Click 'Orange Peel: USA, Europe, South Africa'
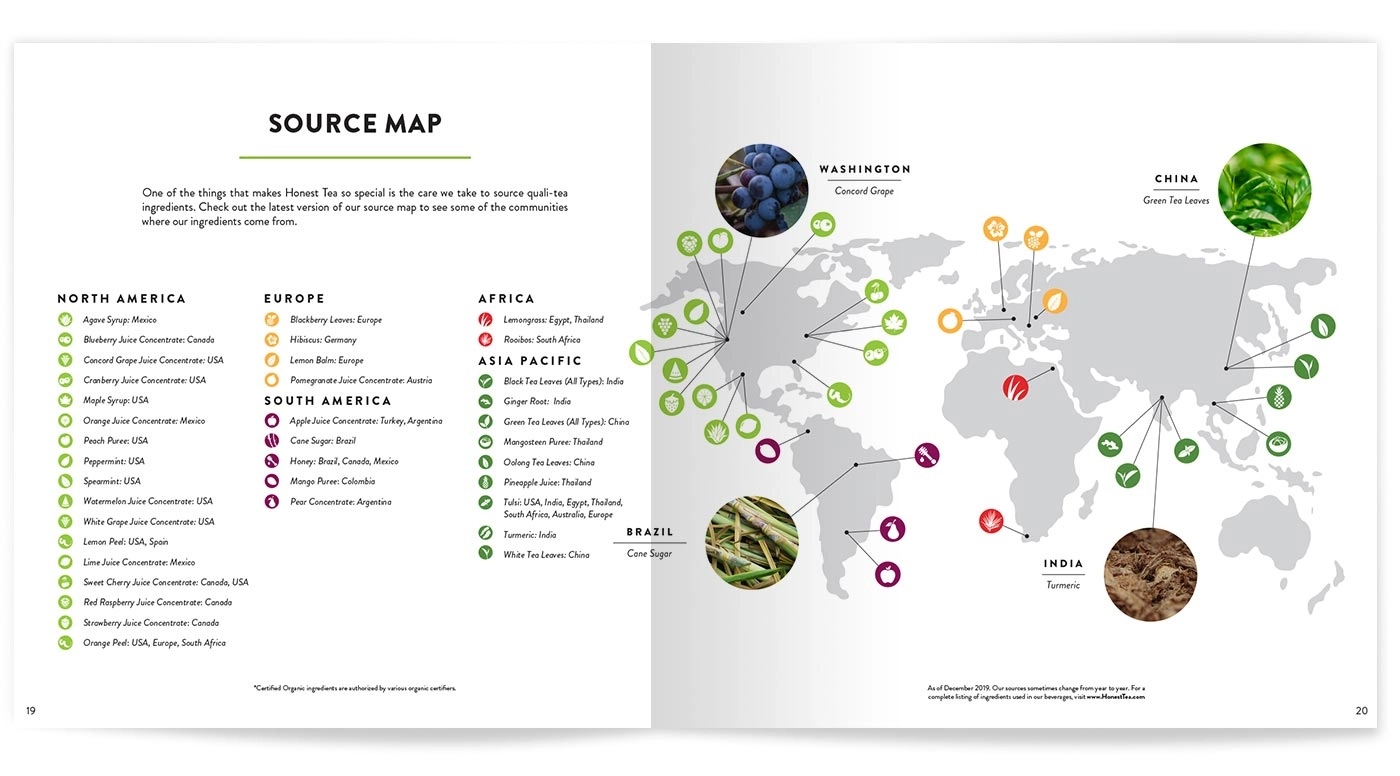1400x776 pixels. (154, 643)
